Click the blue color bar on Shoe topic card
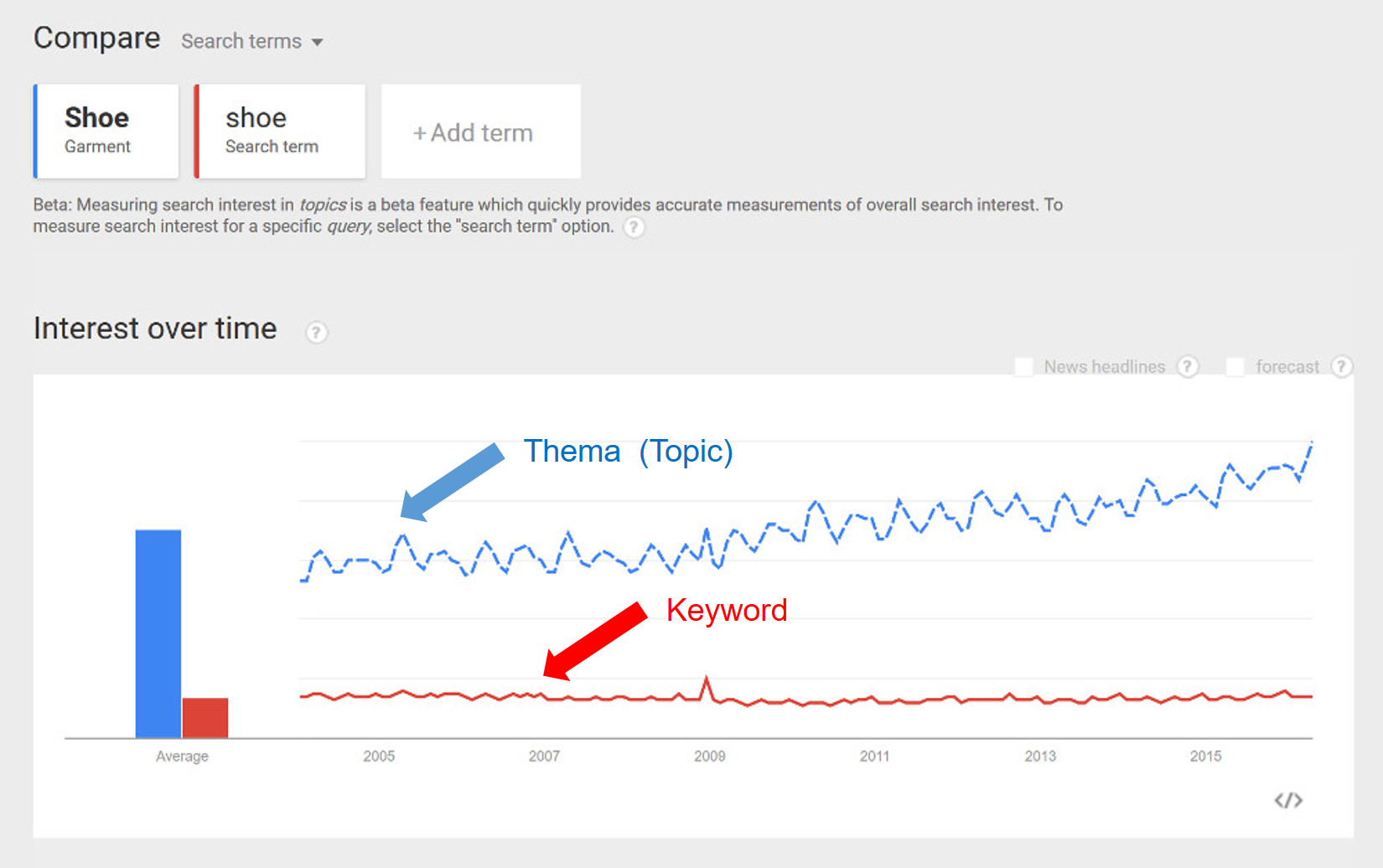 [x=37, y=131]
